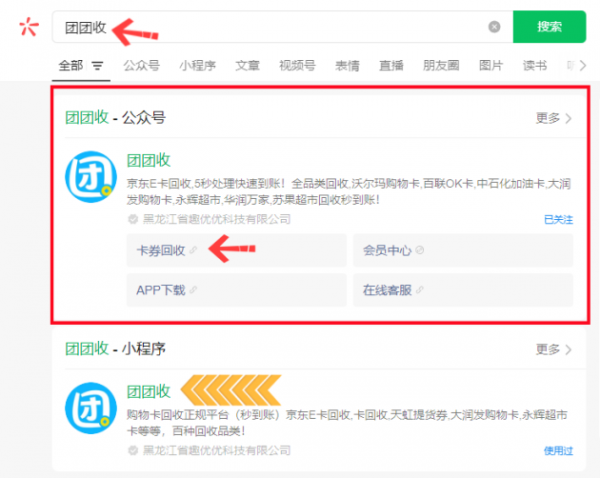
Task: Open the 会员中心 menu entry
Action: click(x=463, y=250)
